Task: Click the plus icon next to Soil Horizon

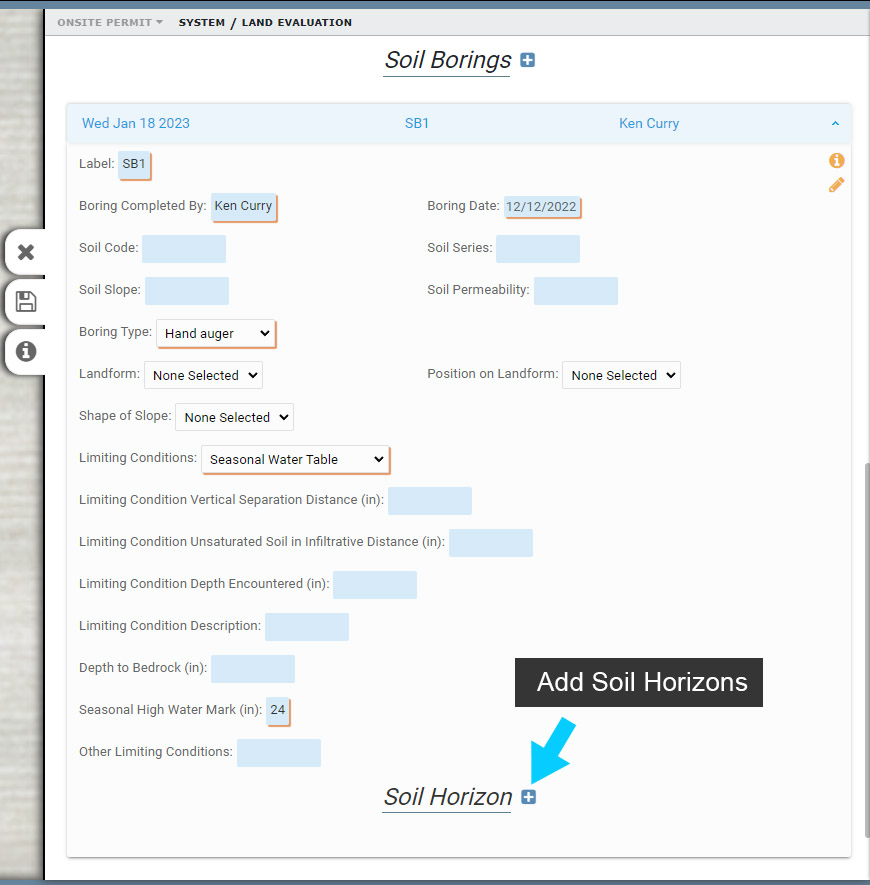Action: 529,797
